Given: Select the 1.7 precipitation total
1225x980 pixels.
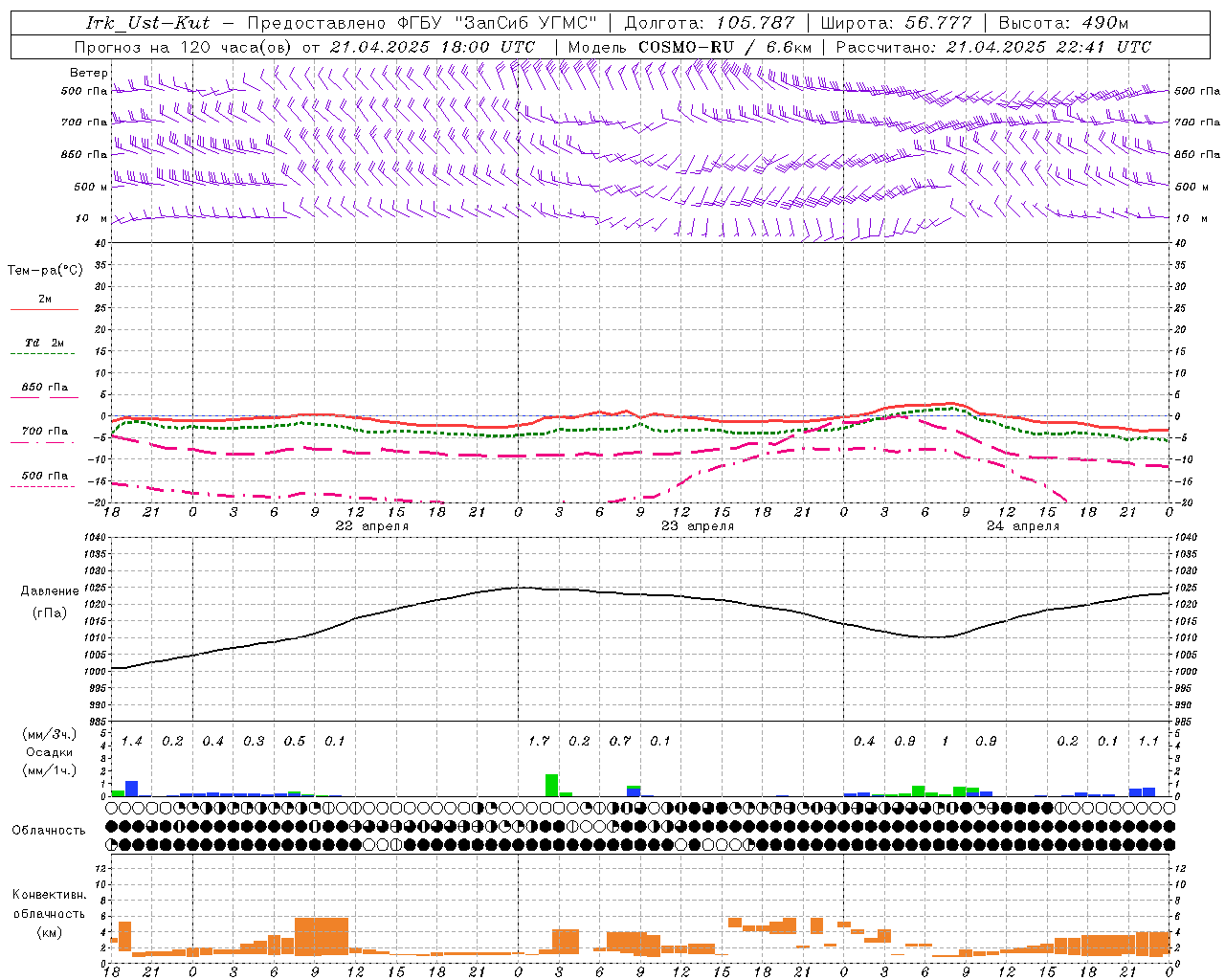Looking at the screenshot, I should (539, 741).
